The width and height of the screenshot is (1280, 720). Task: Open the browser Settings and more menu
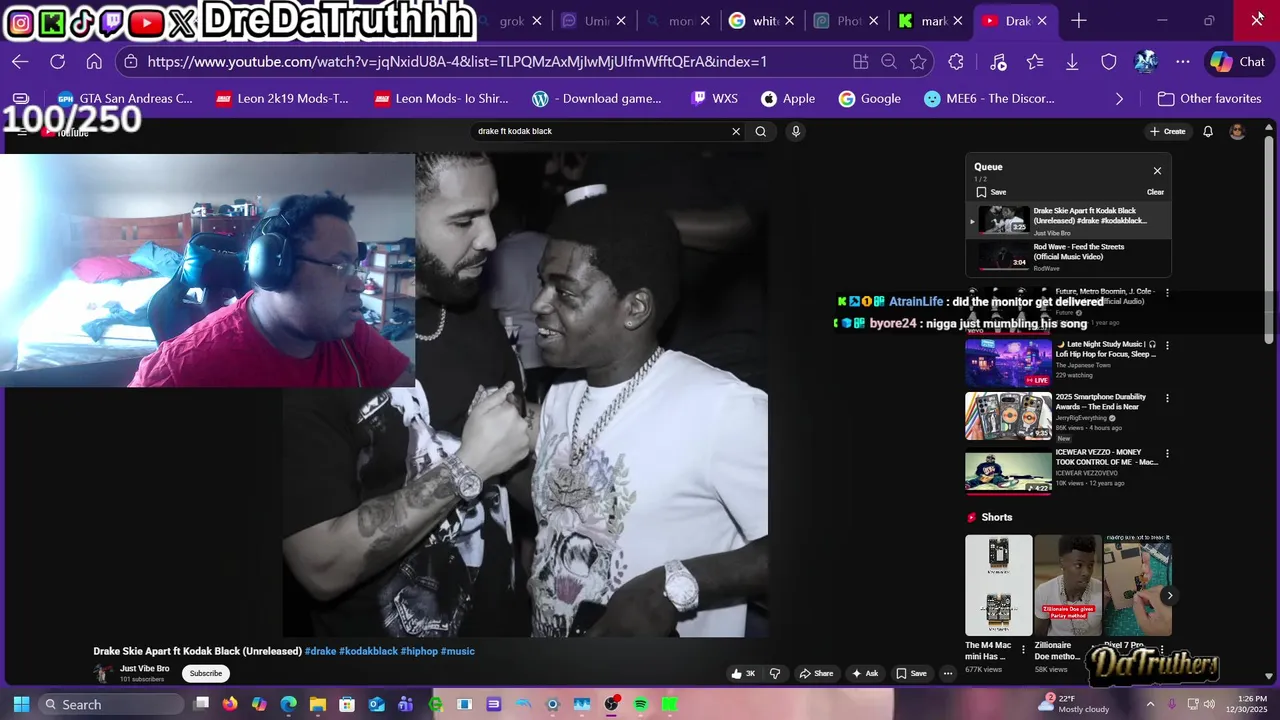coord(1183,62)
